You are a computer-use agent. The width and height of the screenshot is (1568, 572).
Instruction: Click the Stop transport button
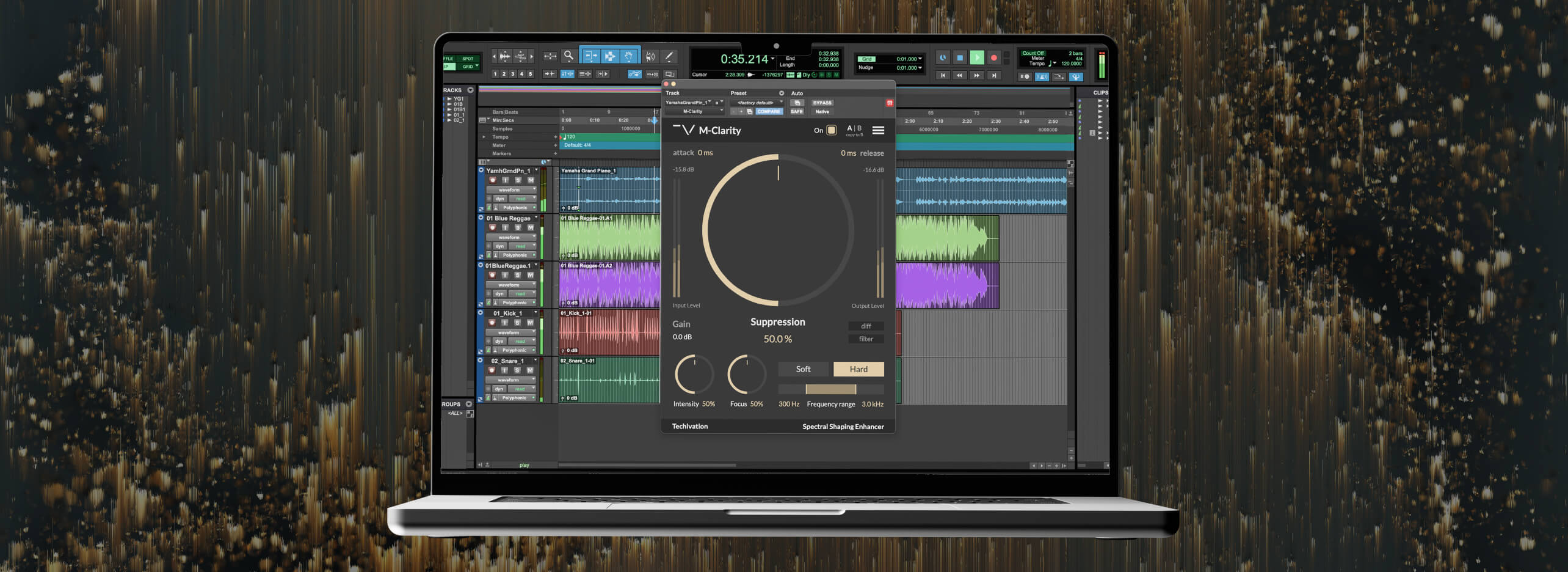tap(959, 58)
